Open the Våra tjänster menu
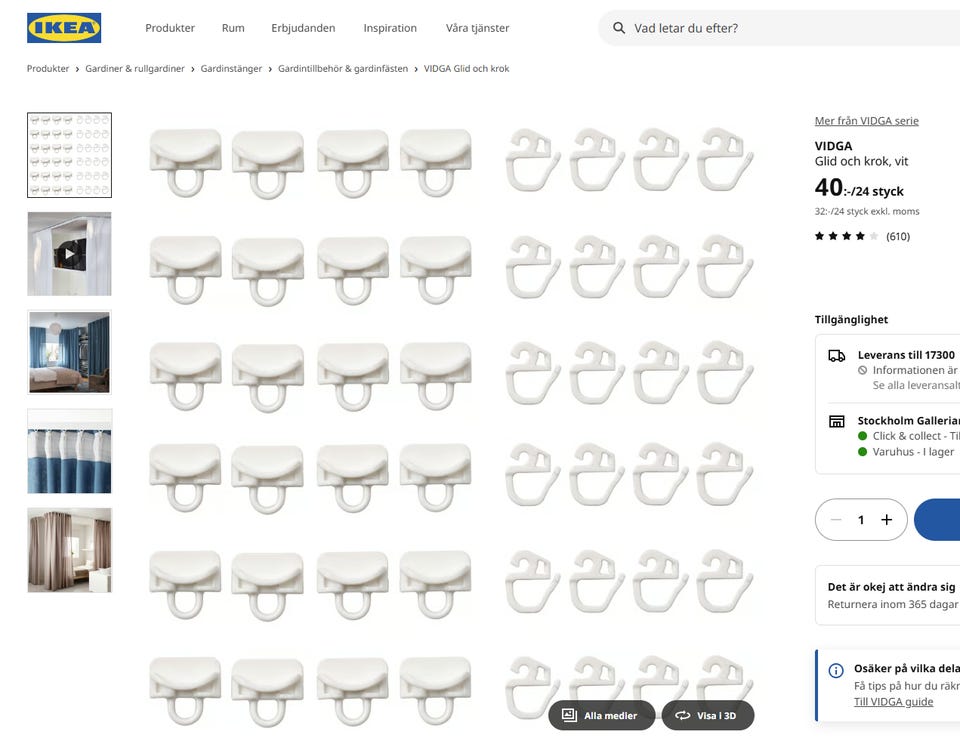 click(478, 28)
